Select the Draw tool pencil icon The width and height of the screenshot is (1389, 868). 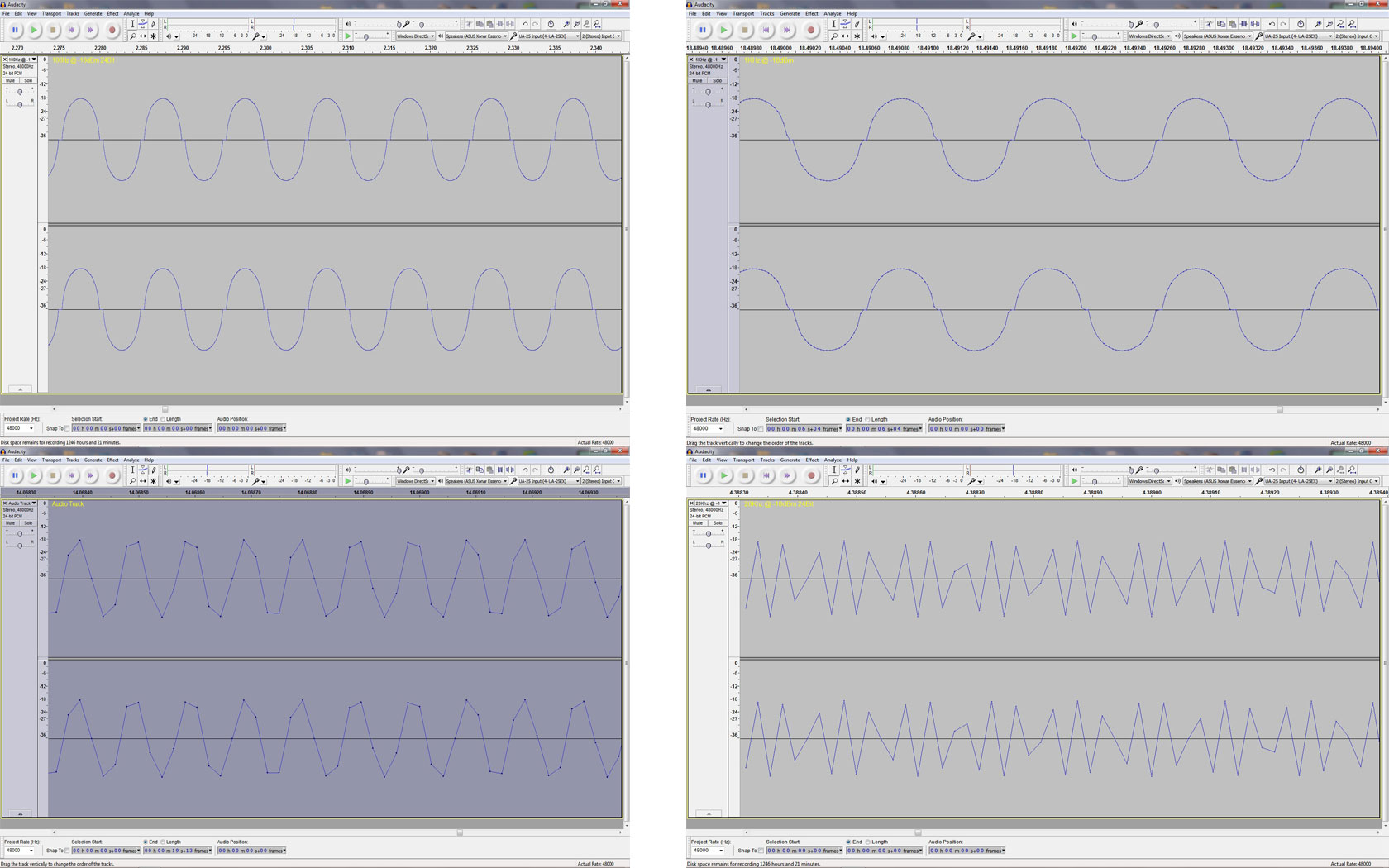154,23
